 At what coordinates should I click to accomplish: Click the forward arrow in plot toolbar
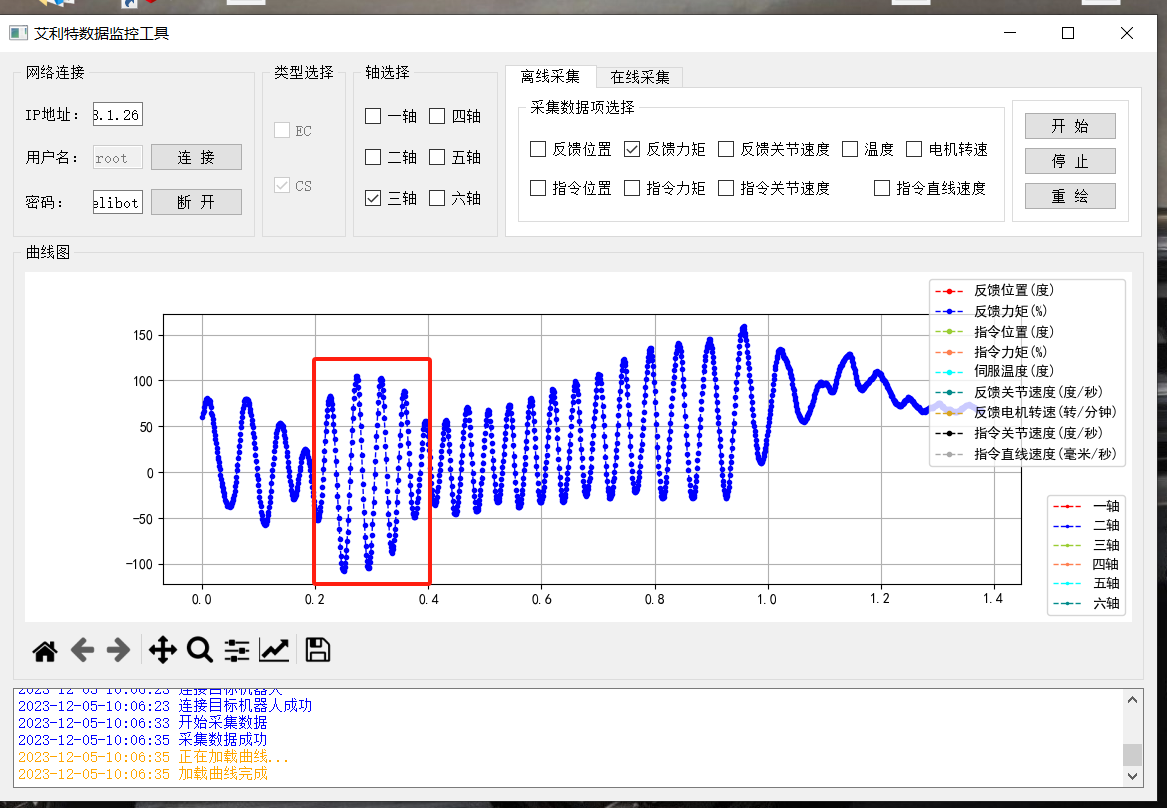tap(118, 651)
